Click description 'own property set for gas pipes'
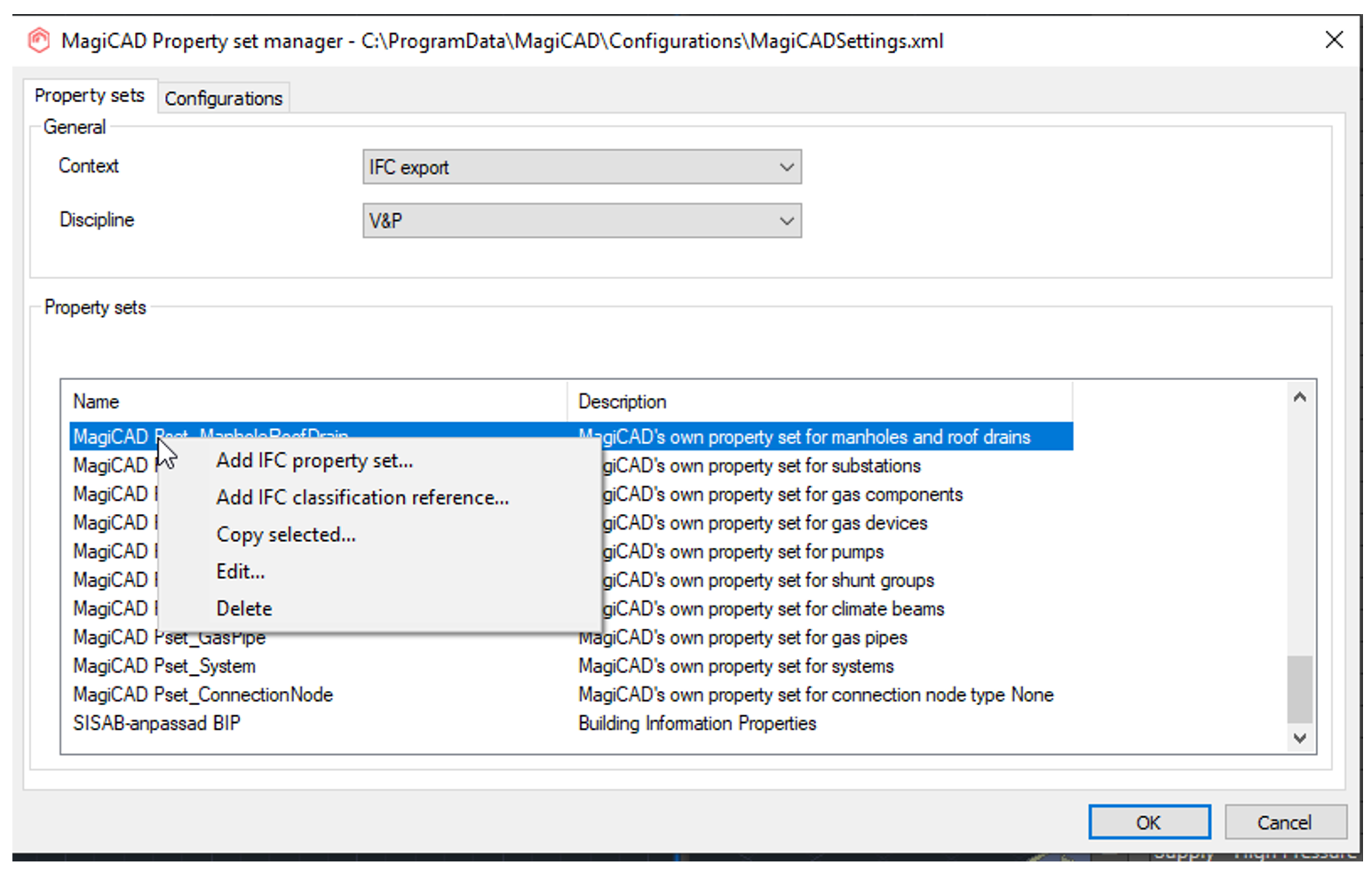The image size is (1372, 873). 789,638
